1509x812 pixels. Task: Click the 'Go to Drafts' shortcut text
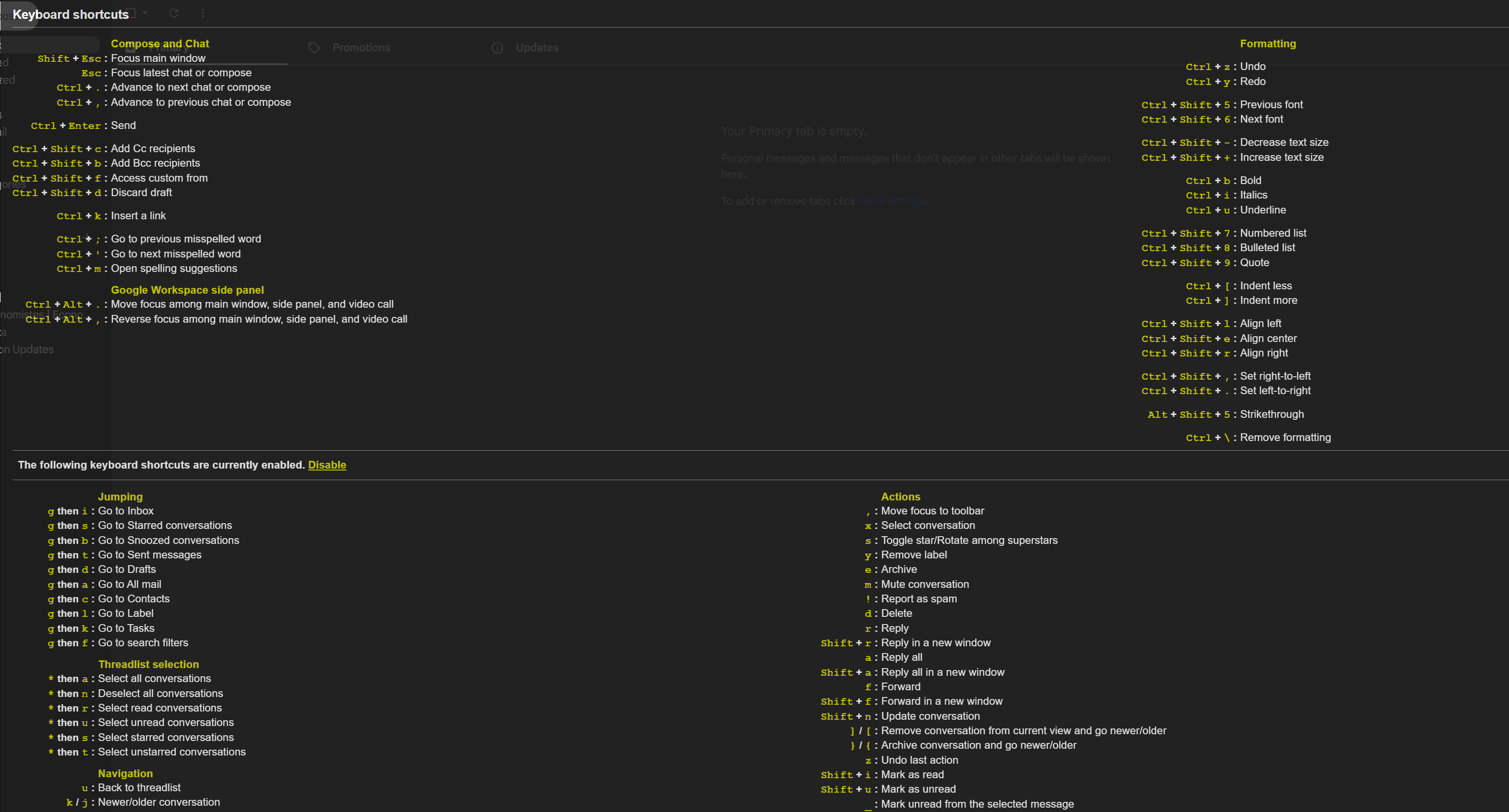coord(127,570)
